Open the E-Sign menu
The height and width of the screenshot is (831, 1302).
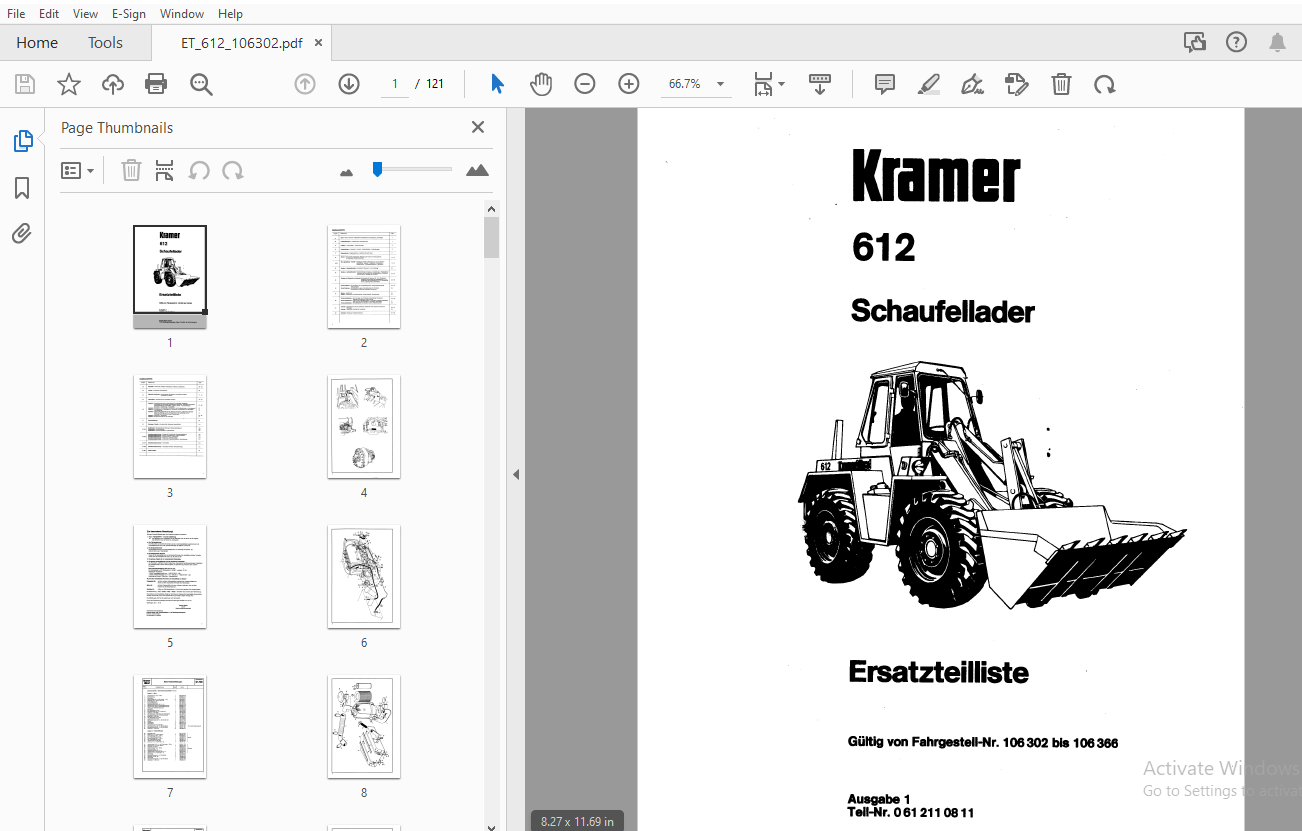128,14
